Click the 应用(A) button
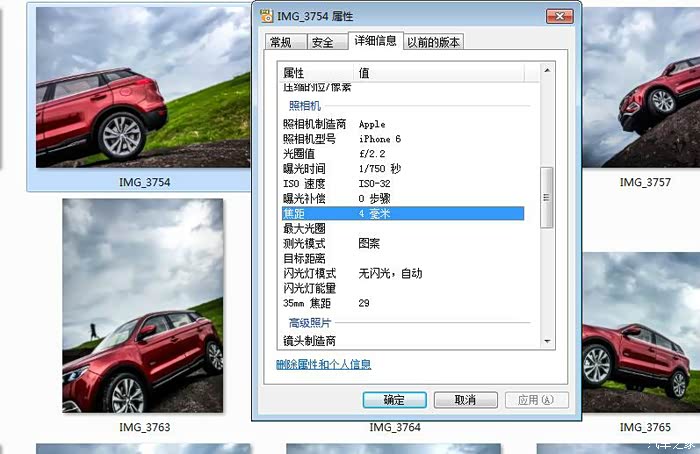Image resolution: width=700 pixels, height=454 pixels. [536, 400]
